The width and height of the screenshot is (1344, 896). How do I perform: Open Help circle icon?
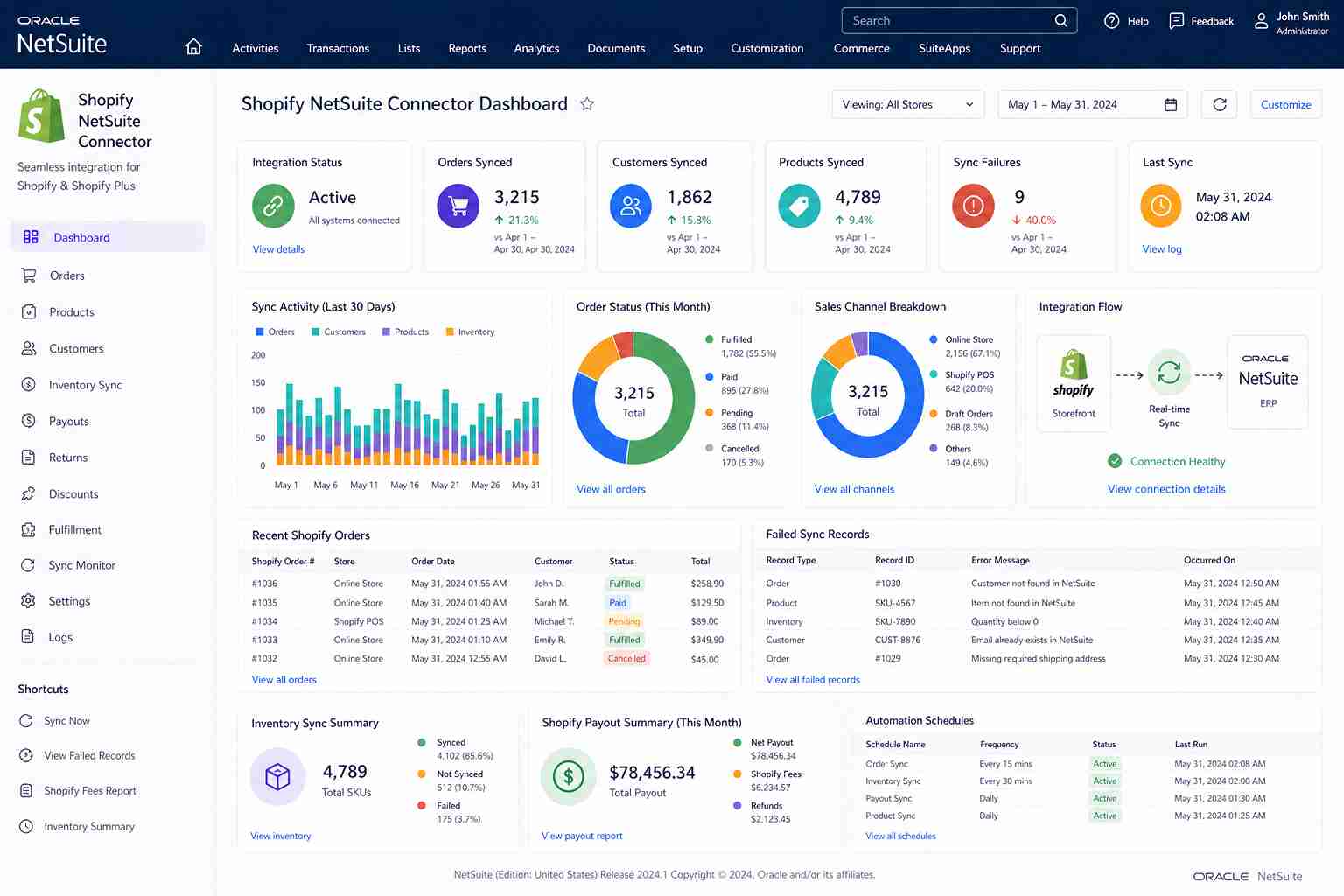pyautogui.click(x=1111, y=21)
